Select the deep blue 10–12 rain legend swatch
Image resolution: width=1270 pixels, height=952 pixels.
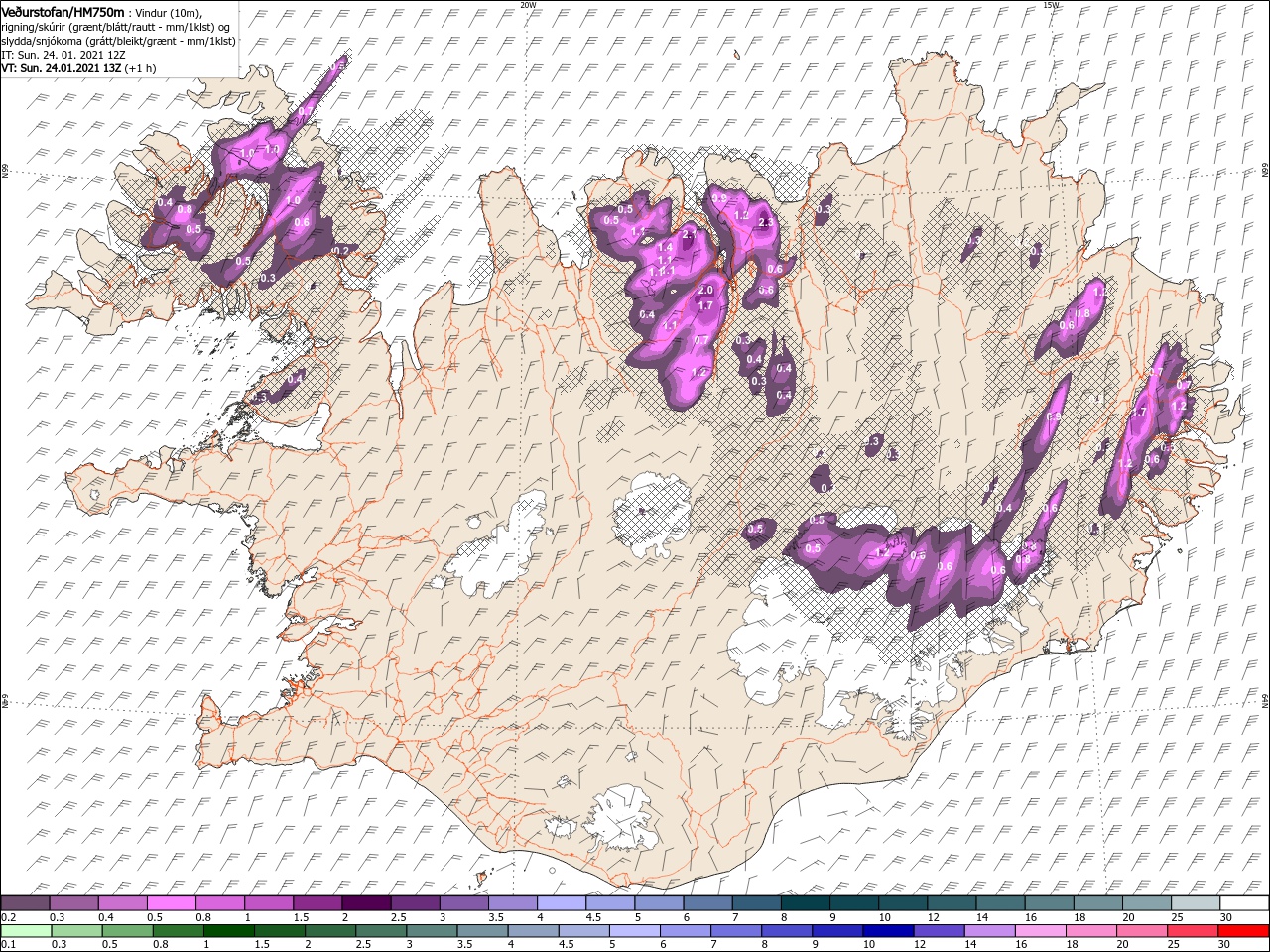click(x=887, y=931)
